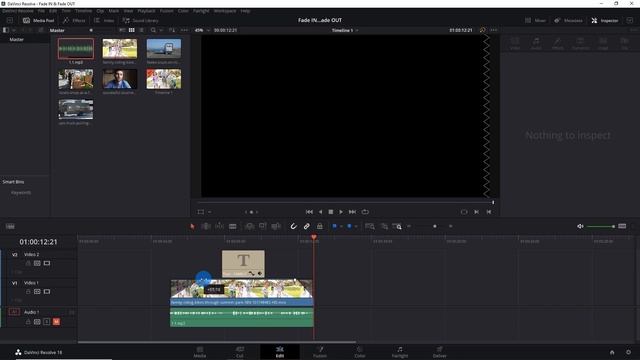
Task: Mute audio with the speaker icon
Action: pyautogui.click(x=580, y=226)
